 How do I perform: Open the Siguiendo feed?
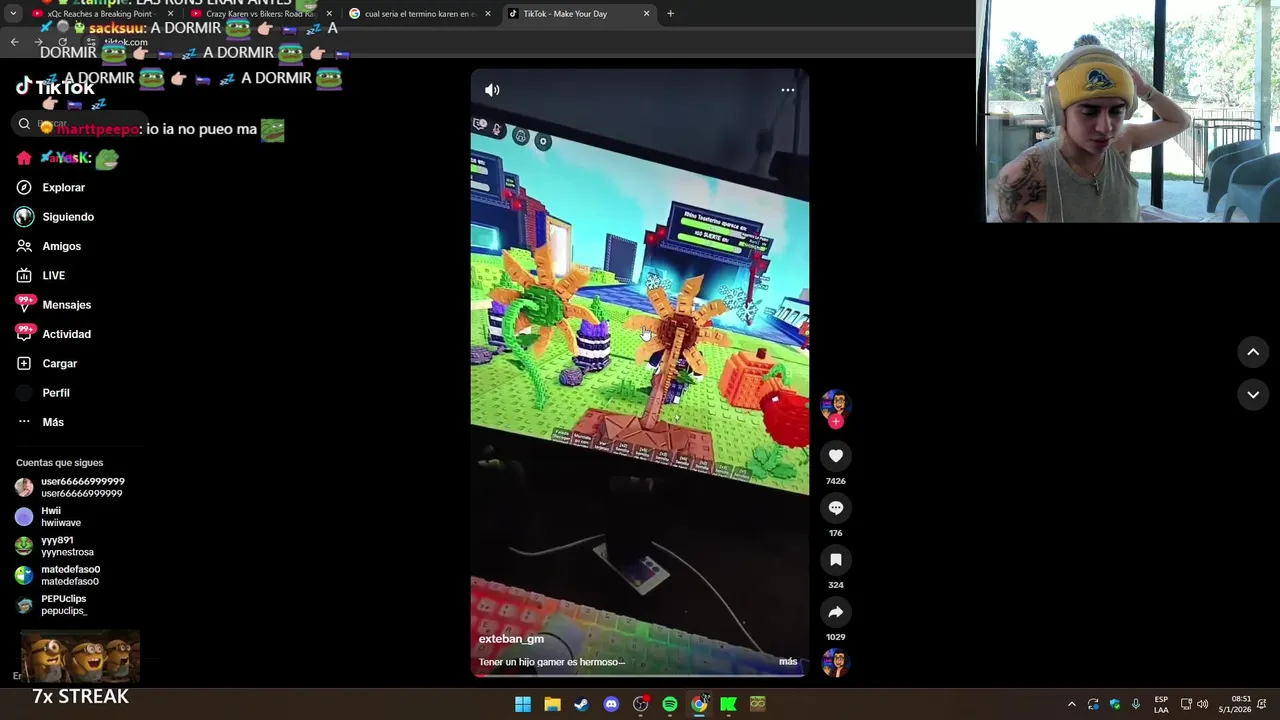(x=68, y=217)
